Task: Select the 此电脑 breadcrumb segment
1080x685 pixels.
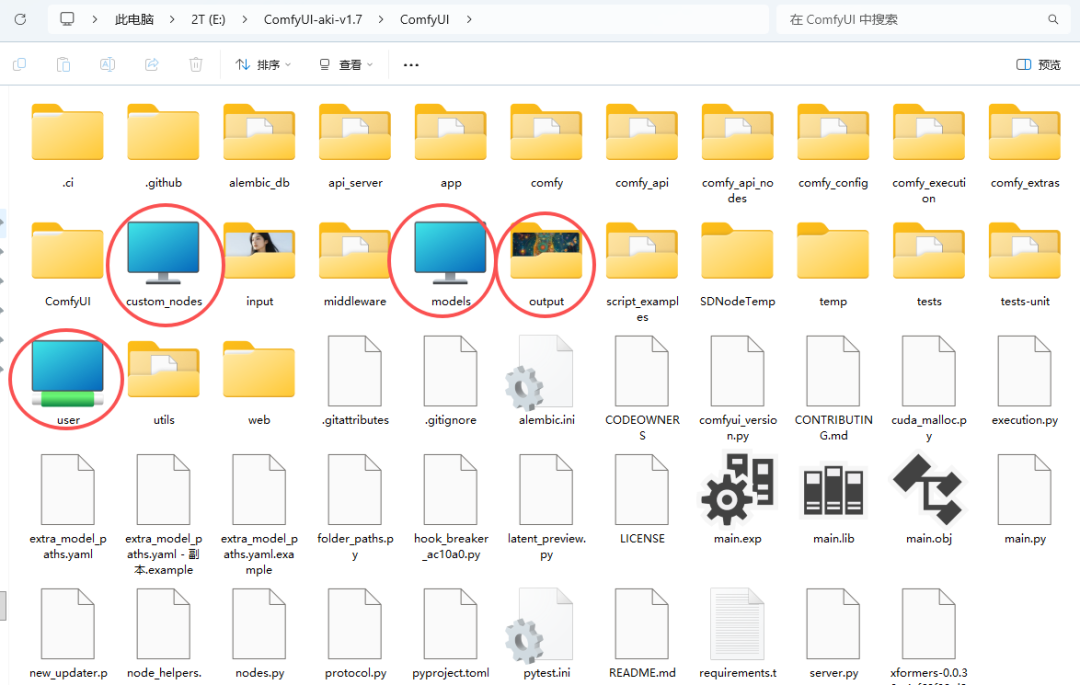Action: pos(134,20)
